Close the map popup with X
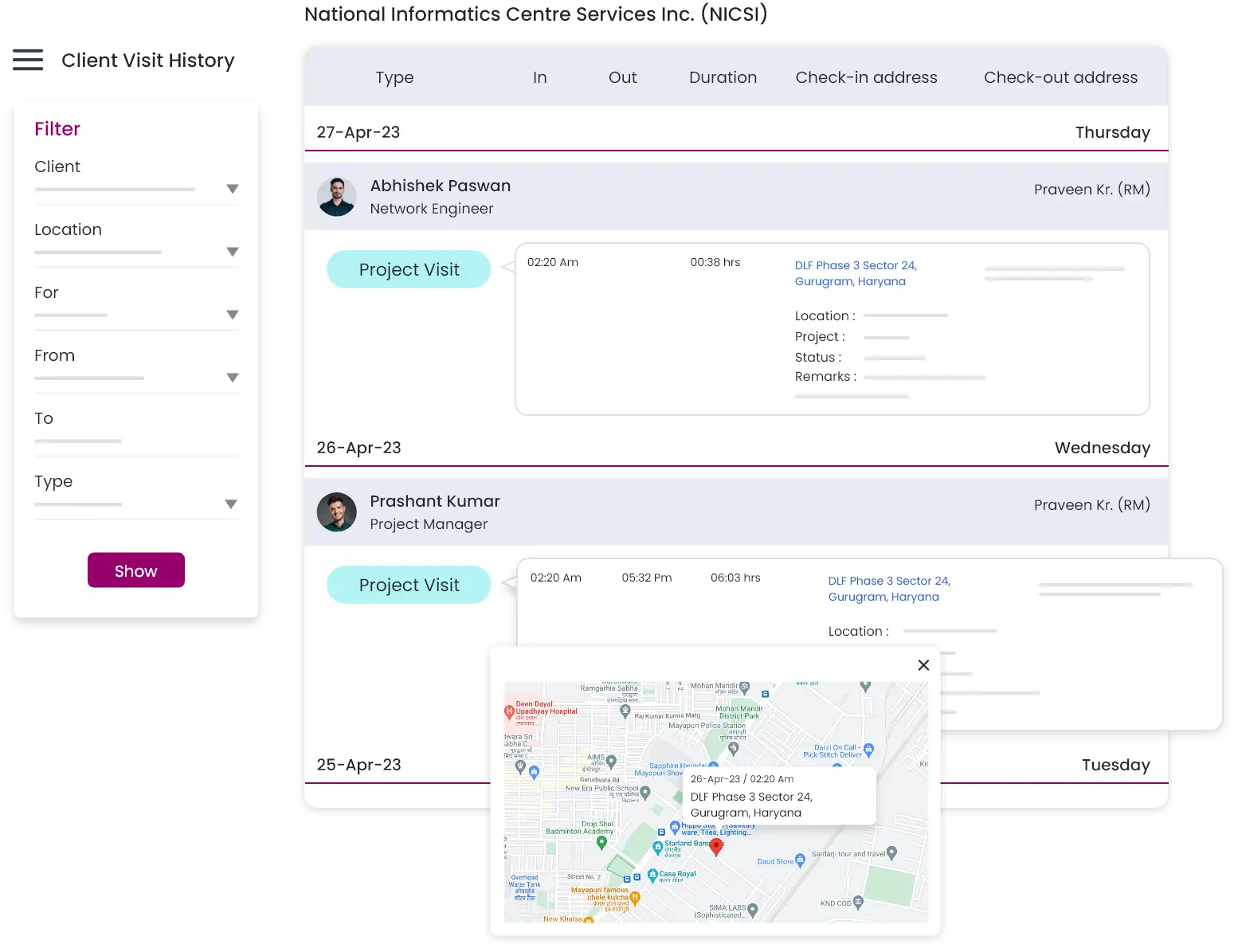The height and width of the screenshot is (952, 1238). click(923, 665)
